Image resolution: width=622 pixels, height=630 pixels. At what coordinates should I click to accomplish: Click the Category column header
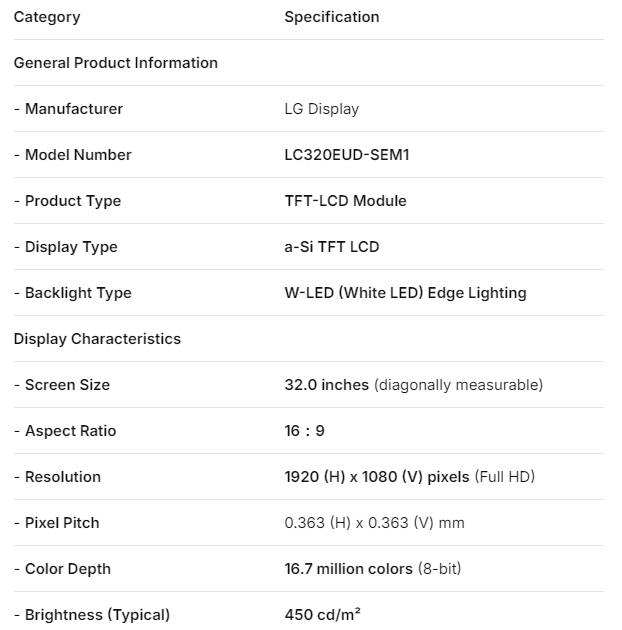[47, 17]
